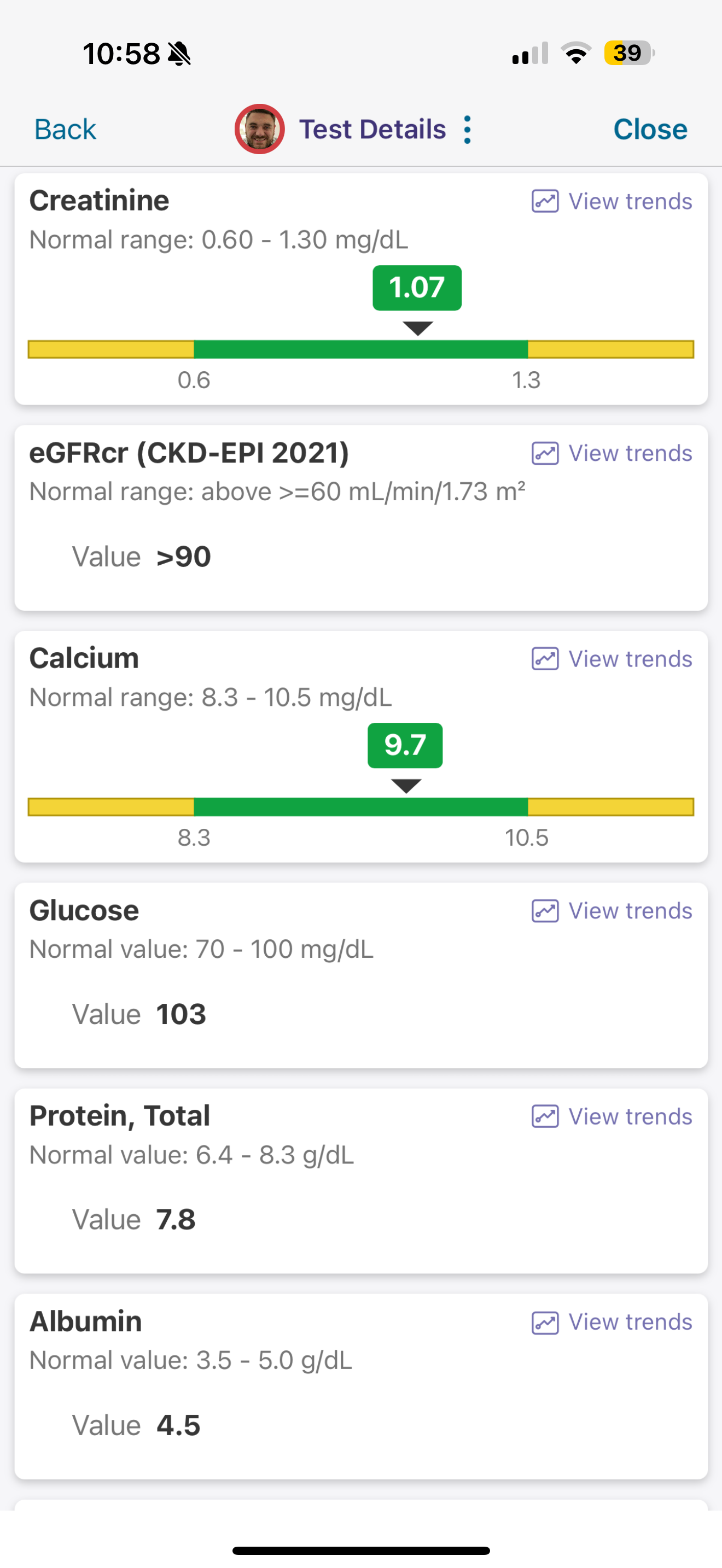The width and height of the screenshot is (722, 1568).
Task: Tap the Creatinine range bar's green section
Action: pos(360,349)
